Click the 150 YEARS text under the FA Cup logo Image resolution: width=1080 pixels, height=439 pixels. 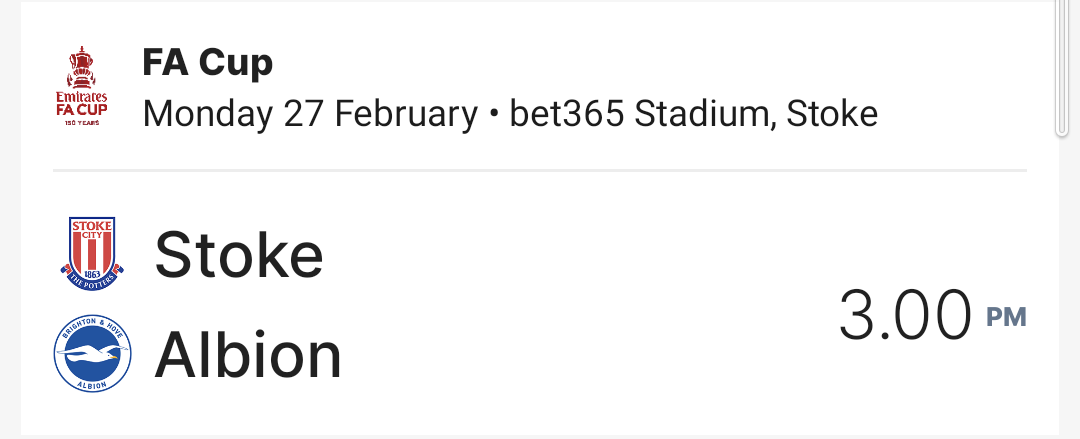point(82,123)
